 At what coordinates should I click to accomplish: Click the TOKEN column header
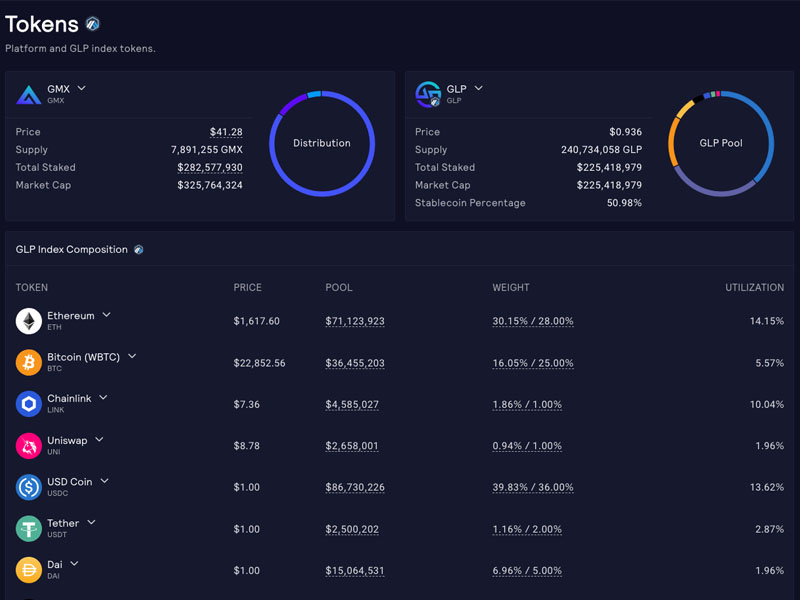32,287
